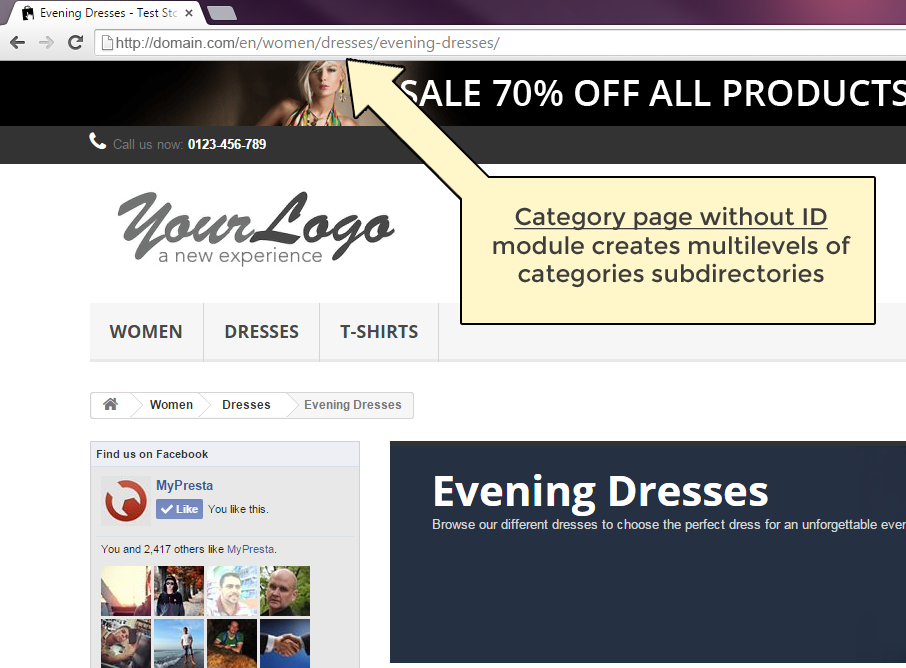Click the favicon on the Evening Dresses tab

[x=27, y=13]
